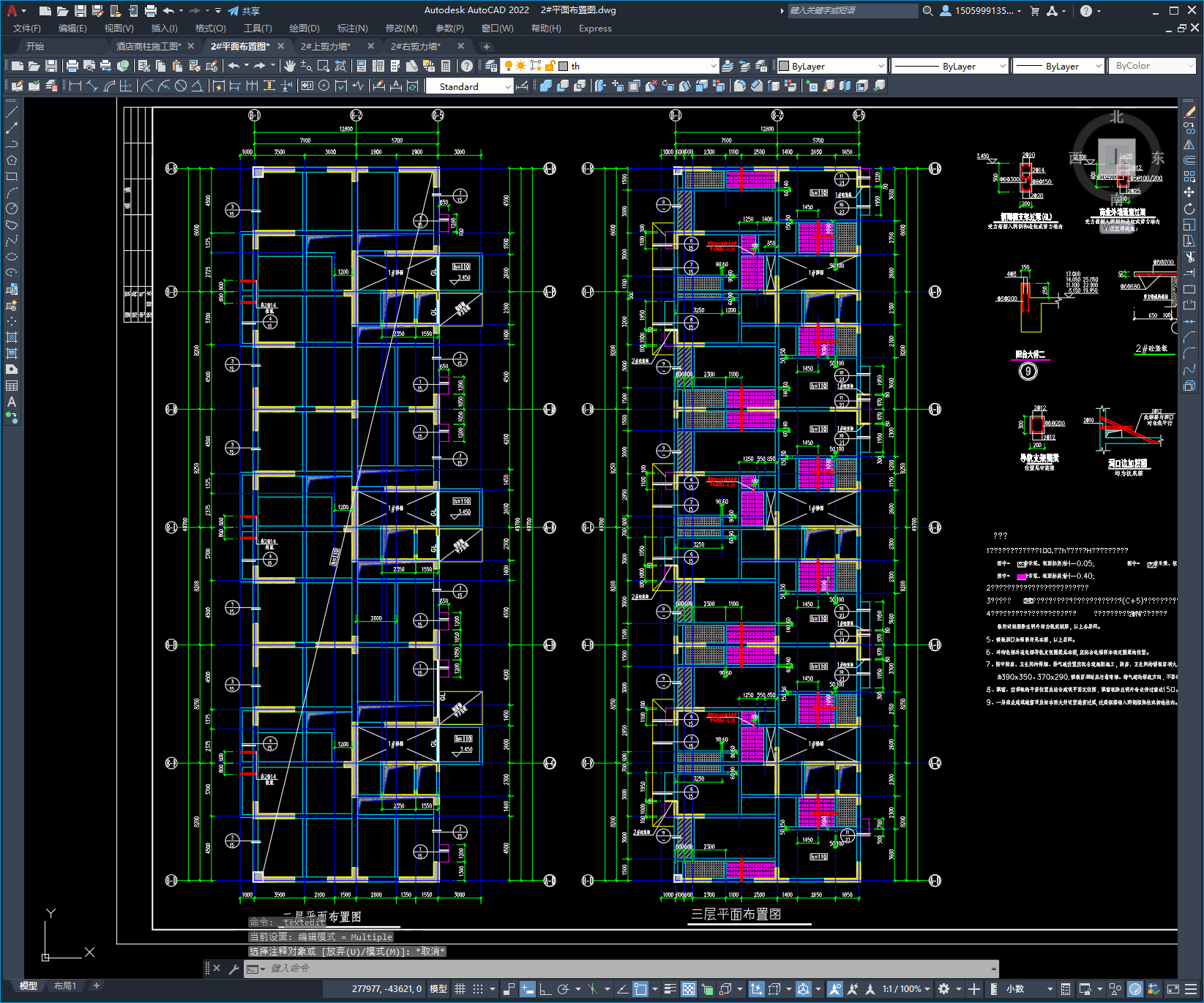1204x1003 pixels.
Task: Toggle Clean Screen mode
Action: tap(1173, 989)
